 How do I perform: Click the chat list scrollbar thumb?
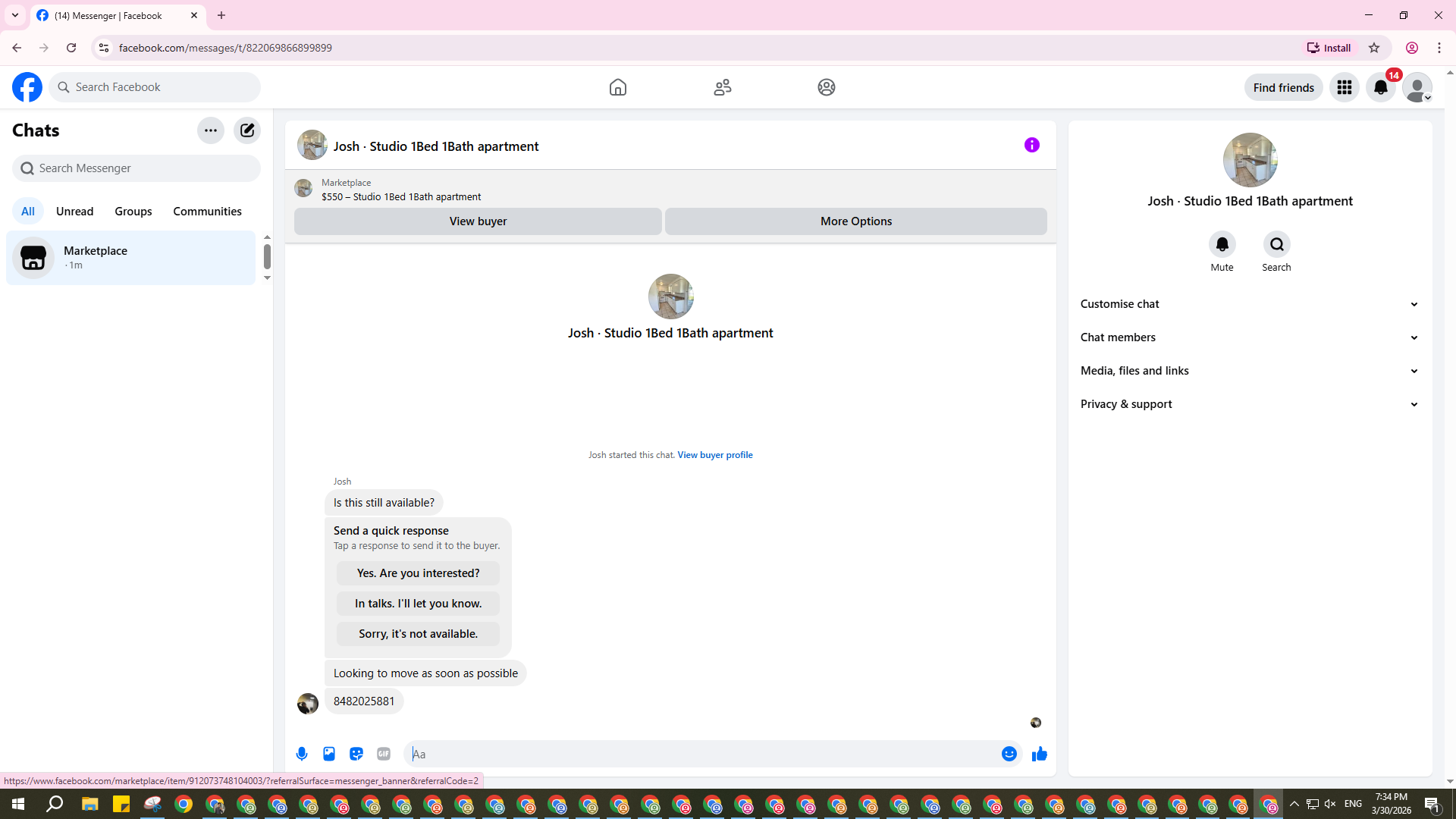(x=267, y=256)
